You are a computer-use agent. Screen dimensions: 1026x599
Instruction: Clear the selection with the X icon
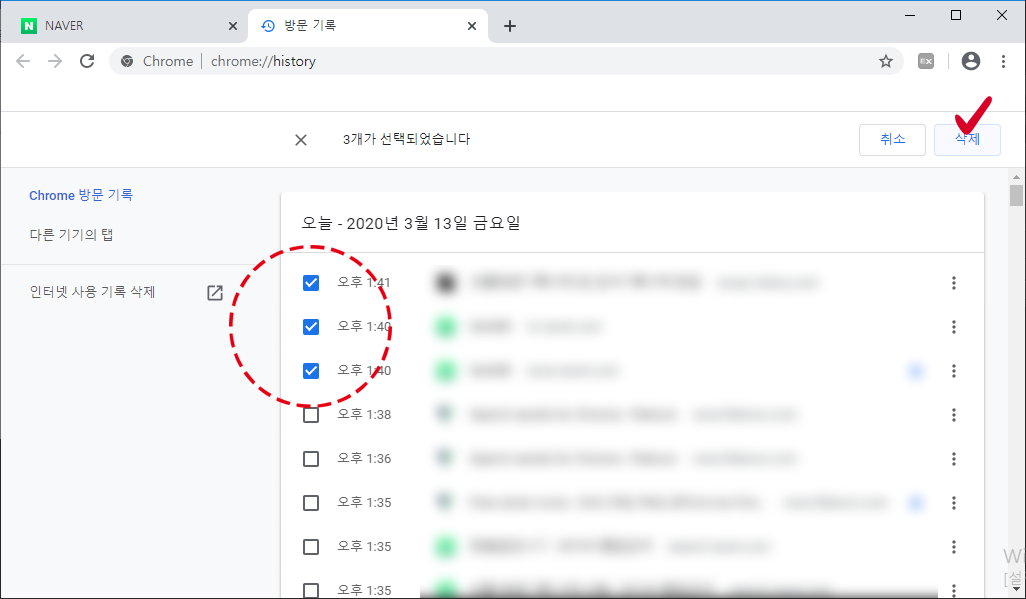[x=301, y=139]
